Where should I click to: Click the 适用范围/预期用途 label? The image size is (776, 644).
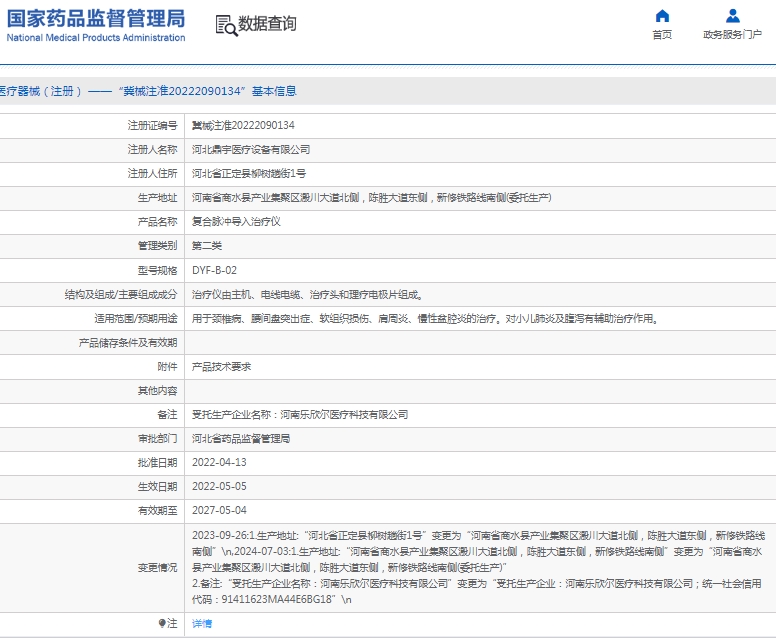[136, 319]
